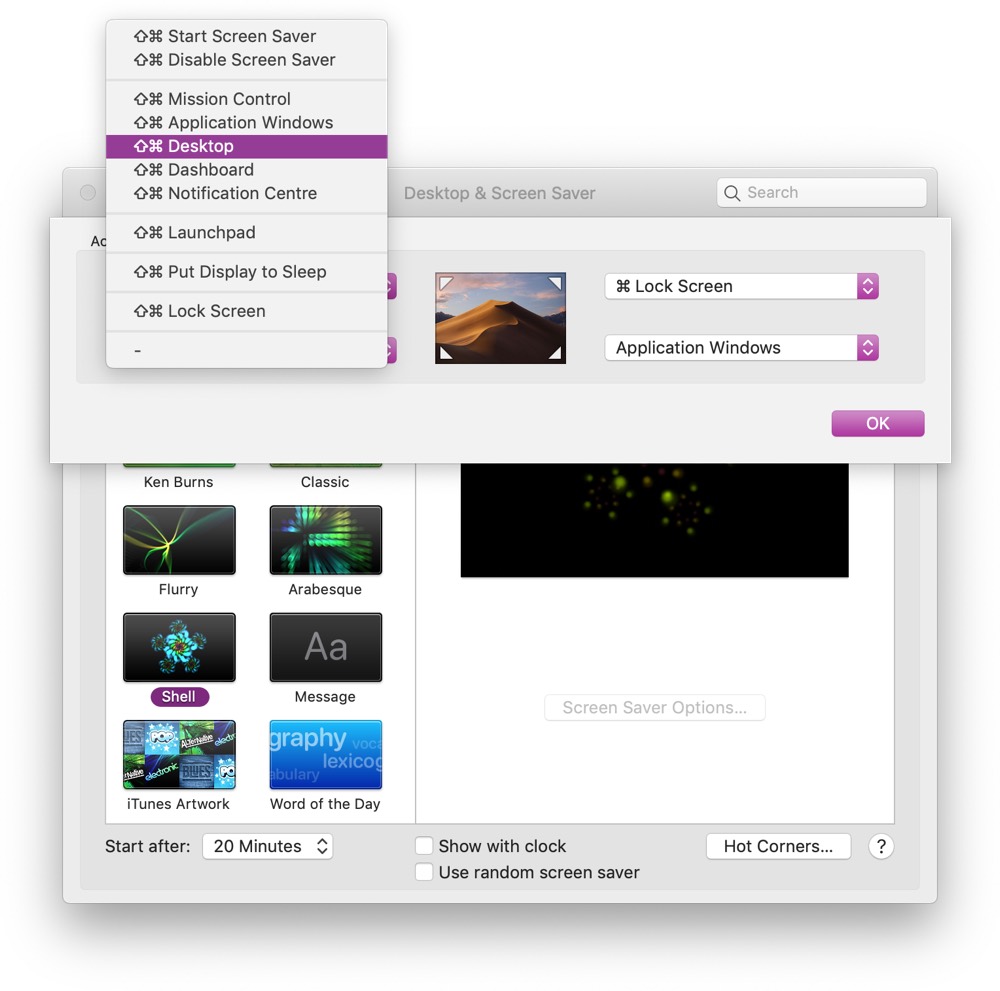Select the dash (no action) menu entry

(246, 350)
